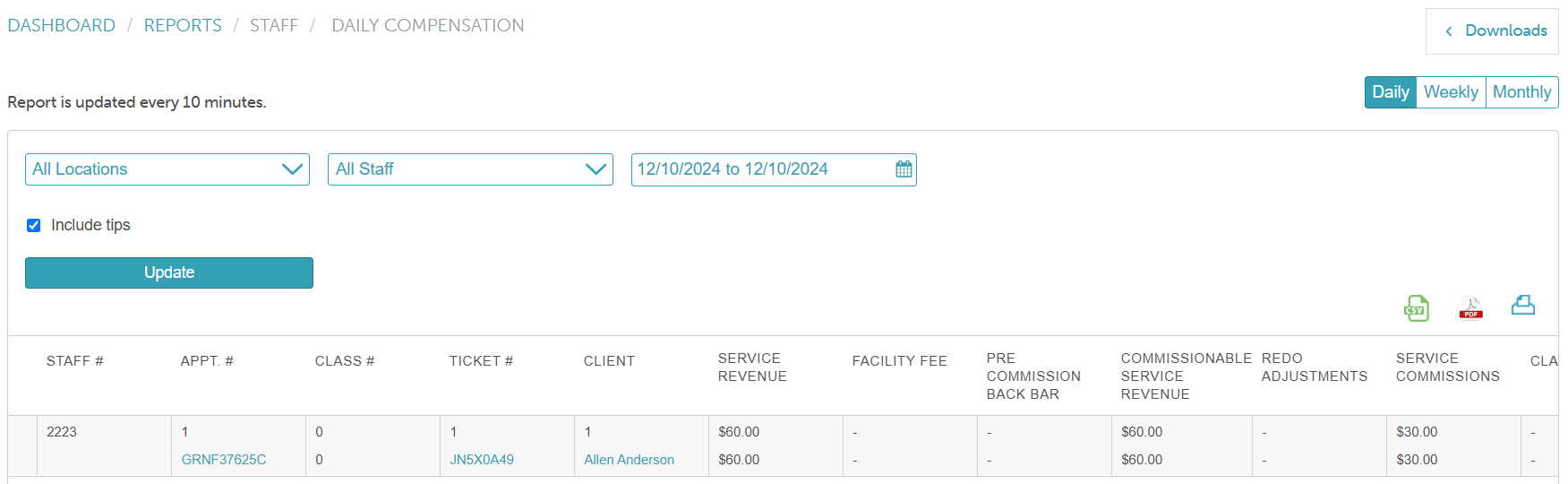Image resolution: width=1568 pixels, height=484 pixels.
Task: Click back chevron in Downloads button
Action: click(1449, 31)
